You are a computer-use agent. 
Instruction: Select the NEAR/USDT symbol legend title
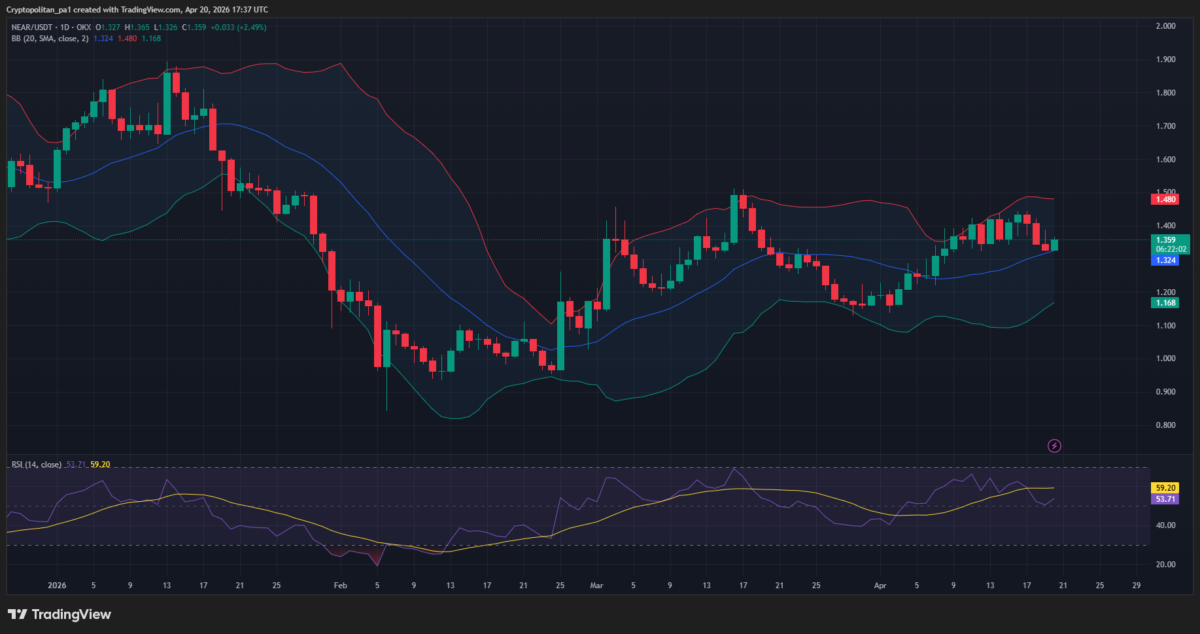pos(50,28)
